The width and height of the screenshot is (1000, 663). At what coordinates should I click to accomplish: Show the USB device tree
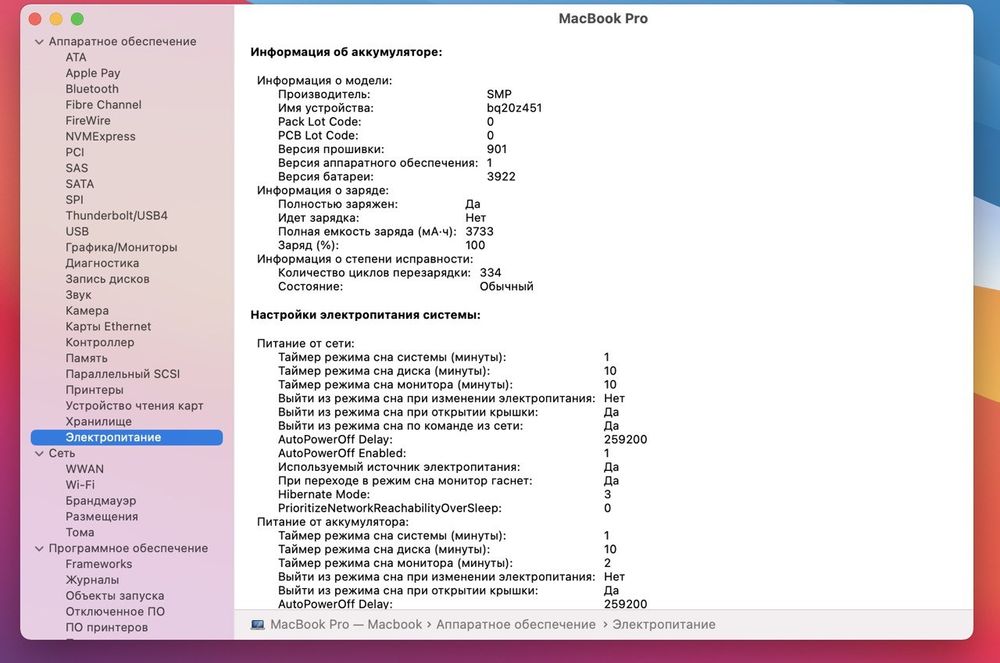coord(77,231)
